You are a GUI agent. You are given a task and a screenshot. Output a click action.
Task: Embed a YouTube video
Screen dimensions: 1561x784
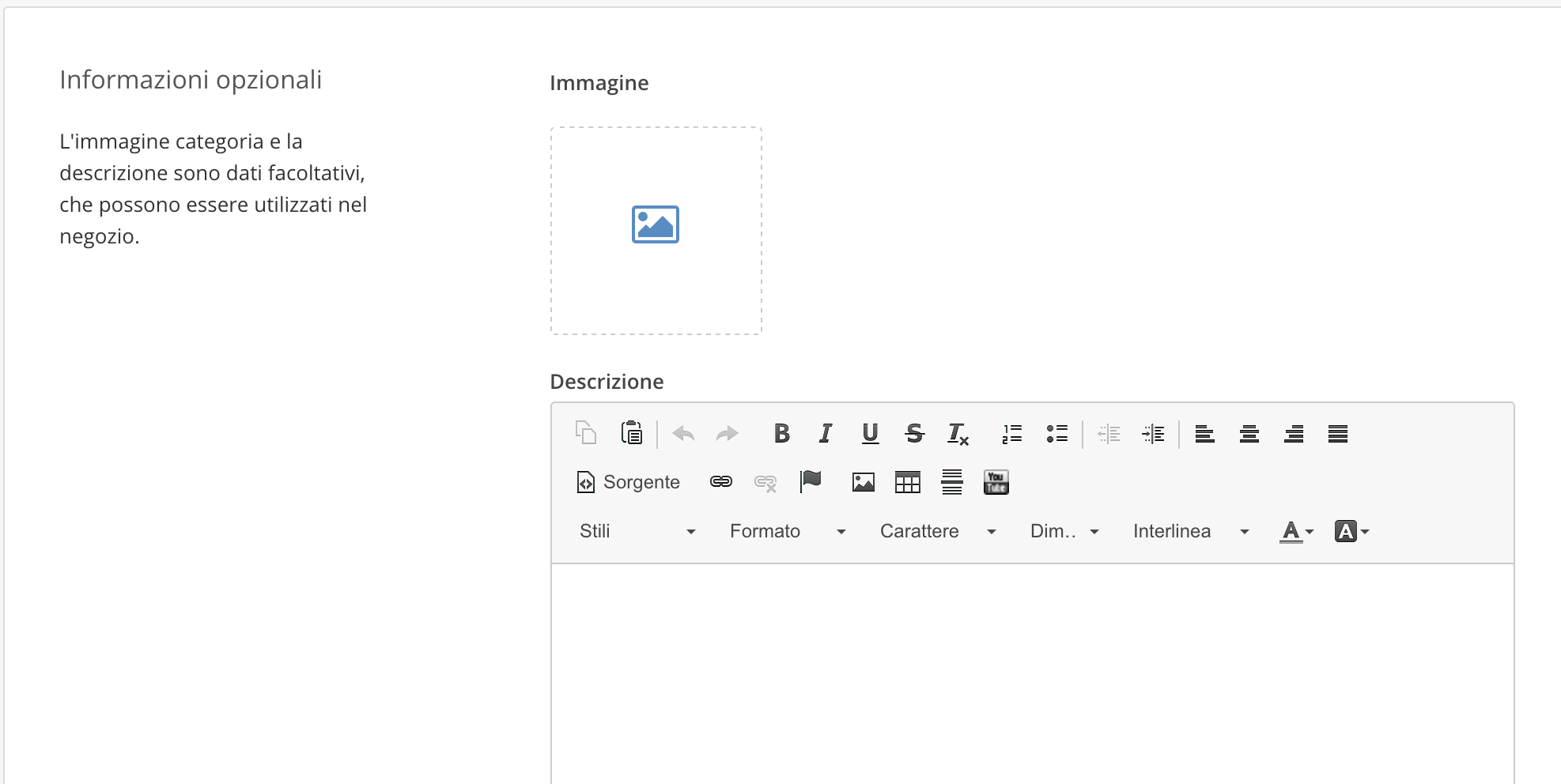996,482
